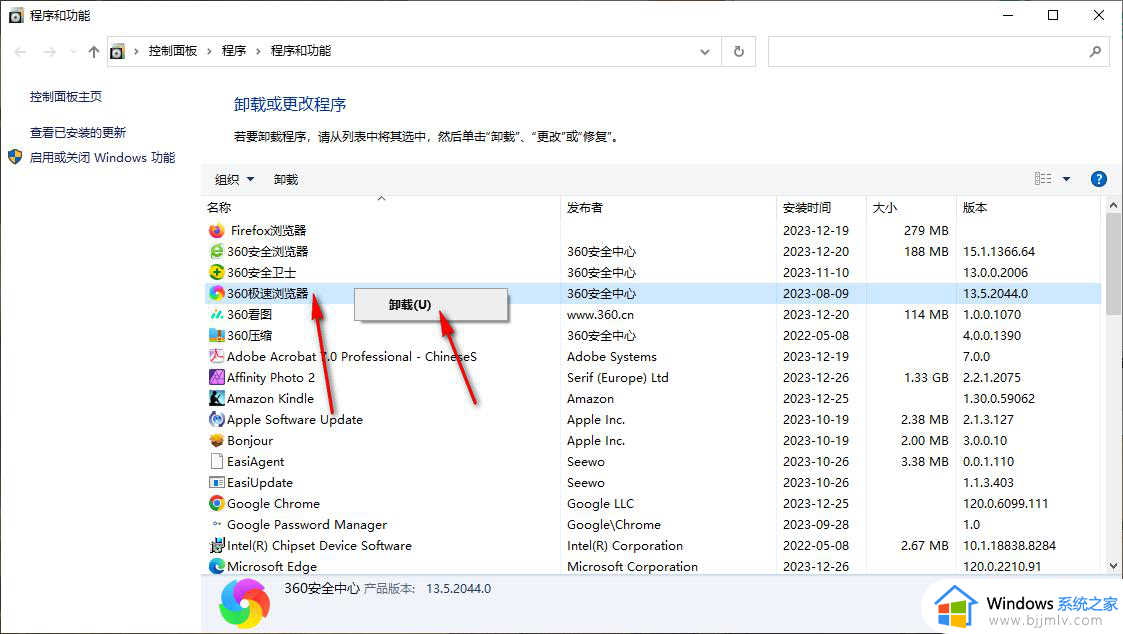
Task: Click the EasiAgent blank file icon
Action: 216,461
